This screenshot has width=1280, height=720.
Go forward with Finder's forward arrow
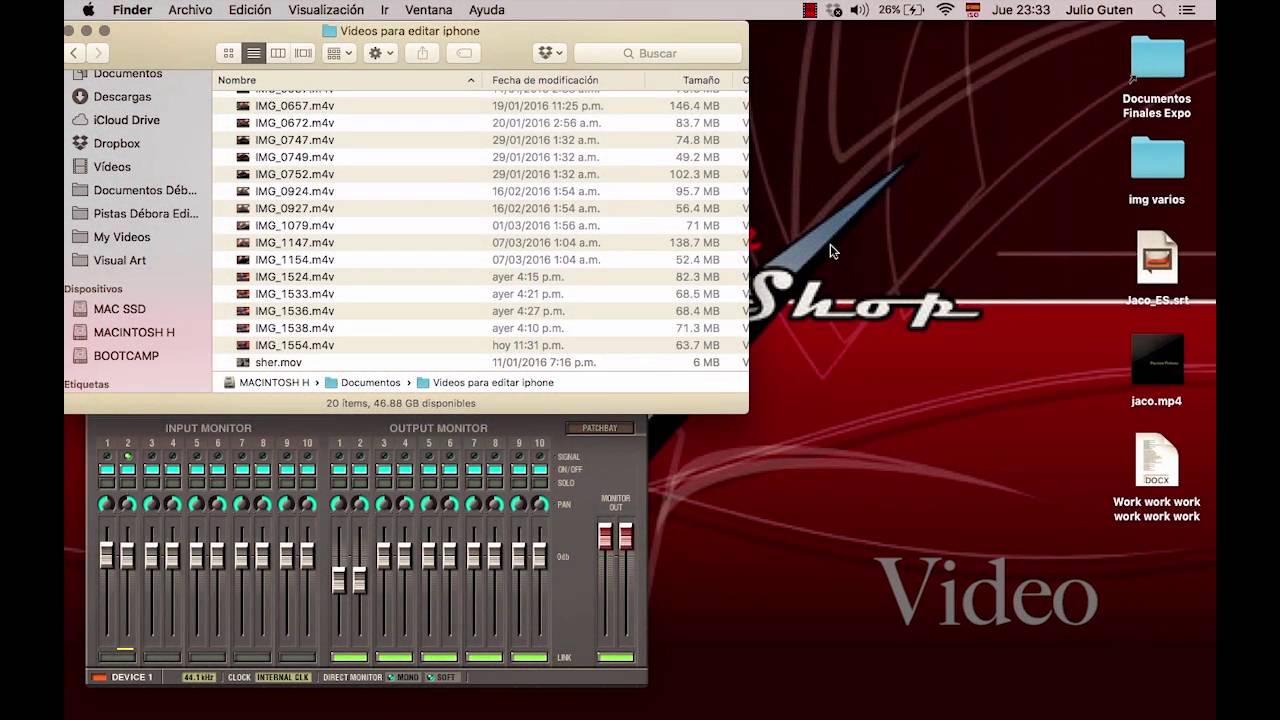[x=97, y=53]
